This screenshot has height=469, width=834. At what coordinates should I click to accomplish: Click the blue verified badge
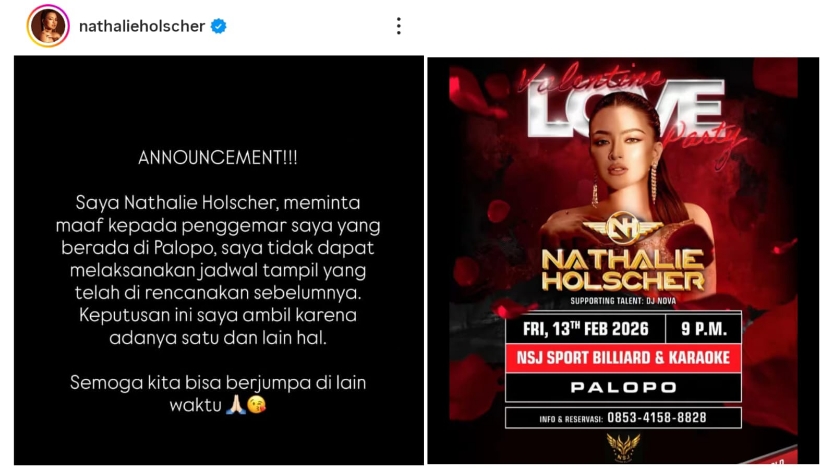tap(219, 26)
